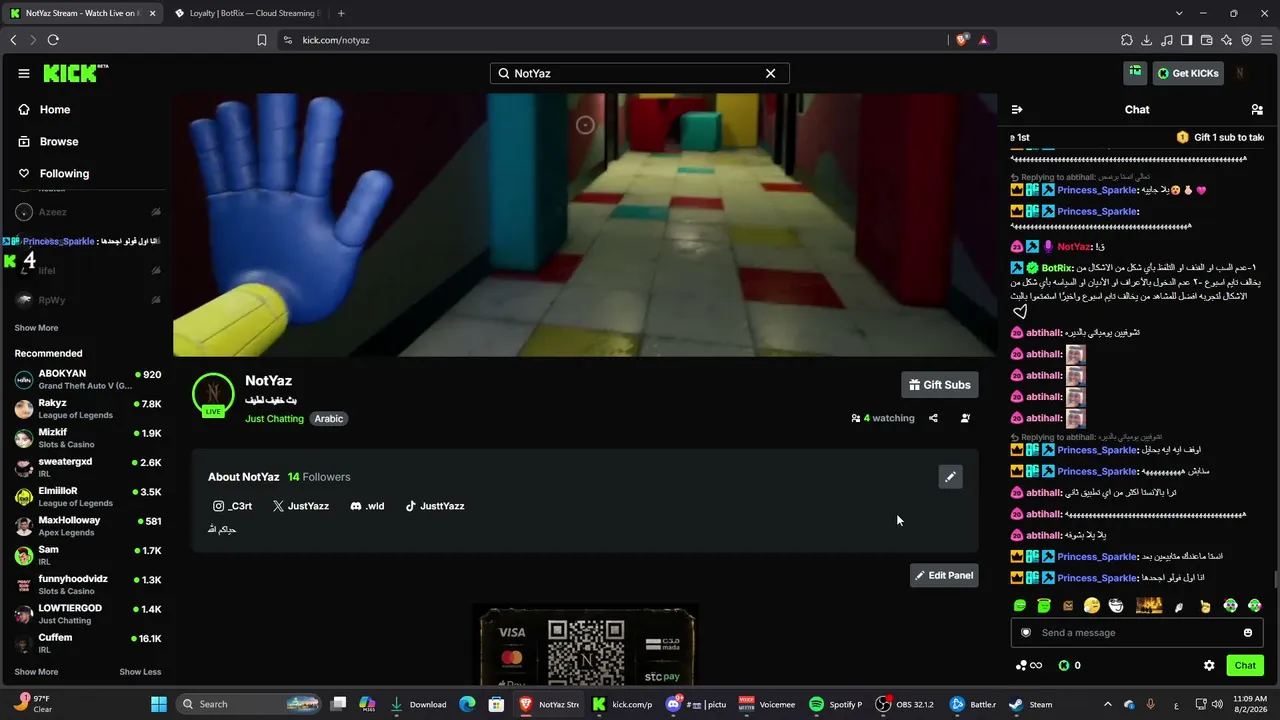Open ElmiilloR recommended channel
1280x720 pixels.
click(87, 497)
